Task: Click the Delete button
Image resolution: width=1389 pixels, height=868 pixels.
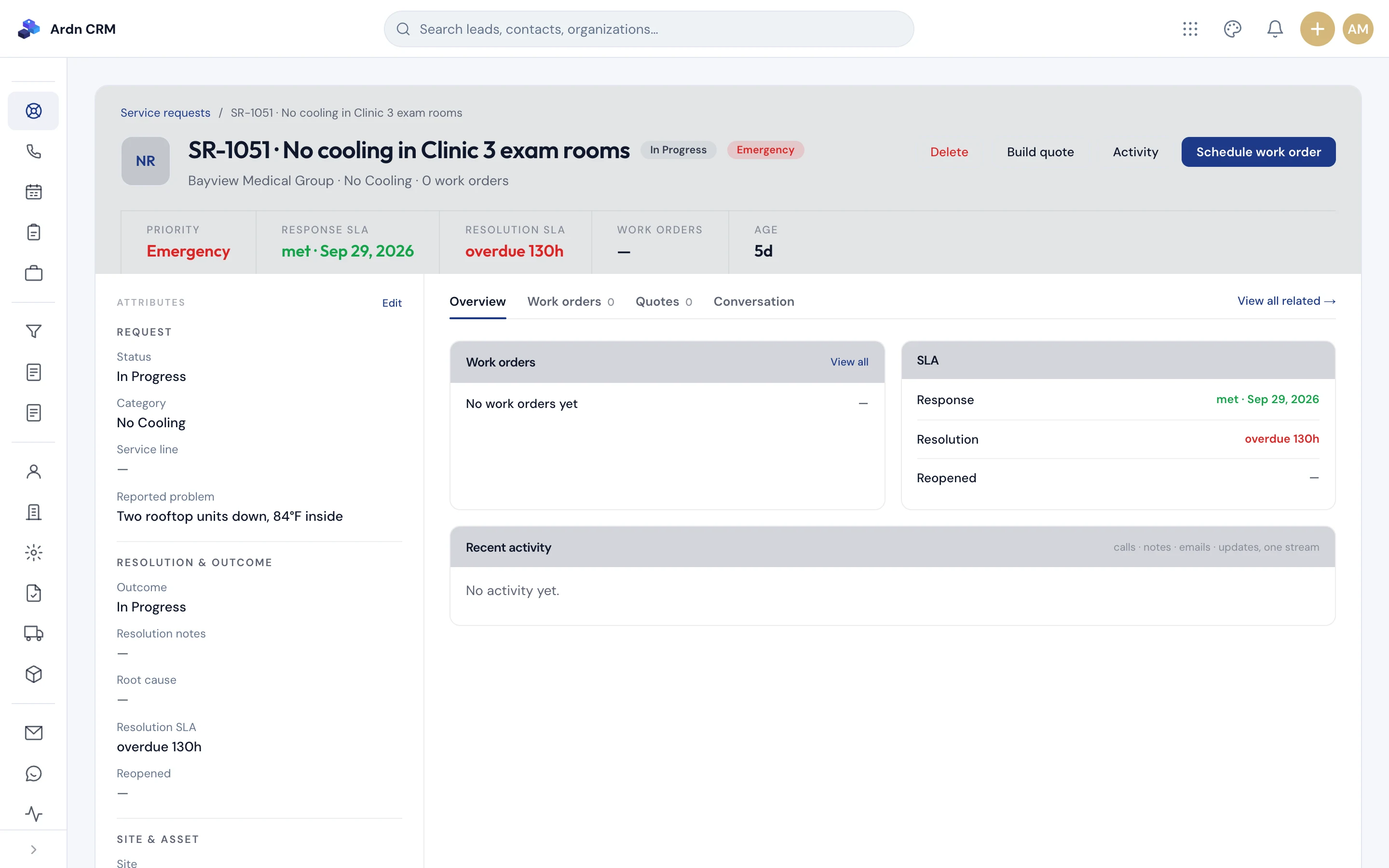Action: point(949,152)
